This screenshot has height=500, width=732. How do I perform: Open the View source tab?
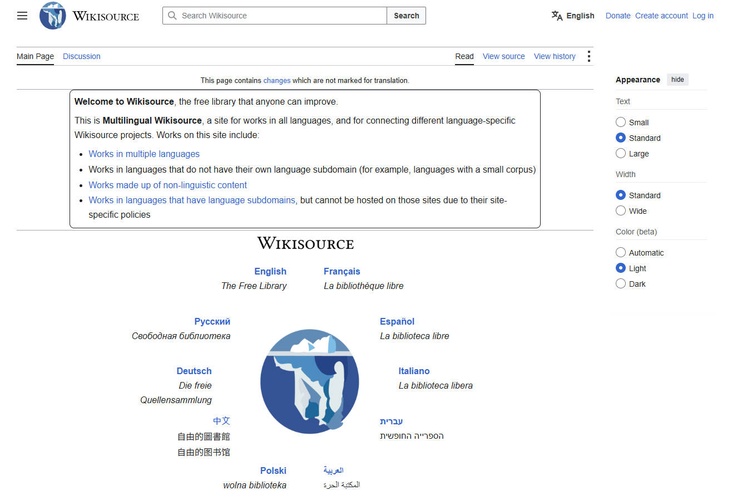click(503, 56)
